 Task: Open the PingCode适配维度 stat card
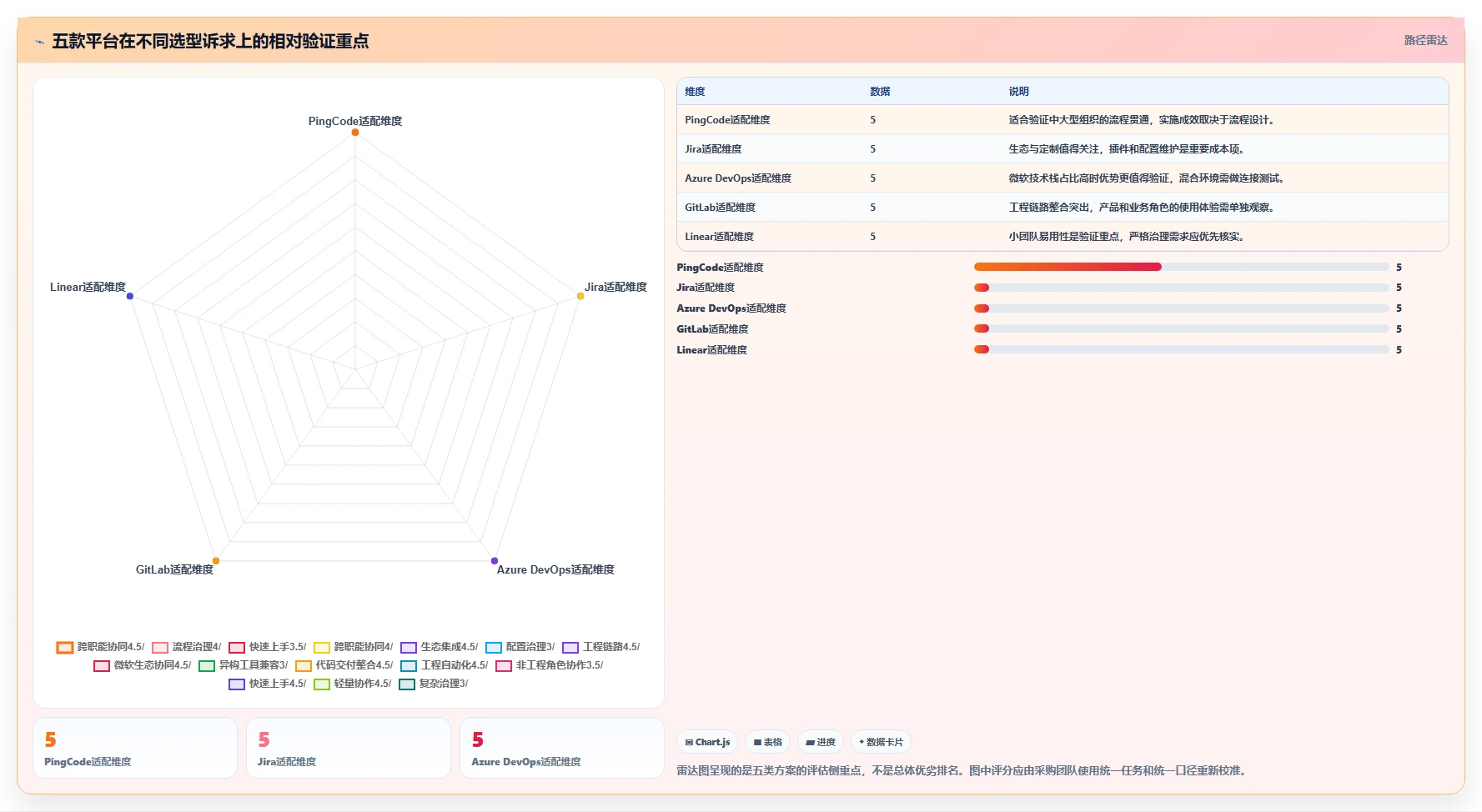coord(135,748)
